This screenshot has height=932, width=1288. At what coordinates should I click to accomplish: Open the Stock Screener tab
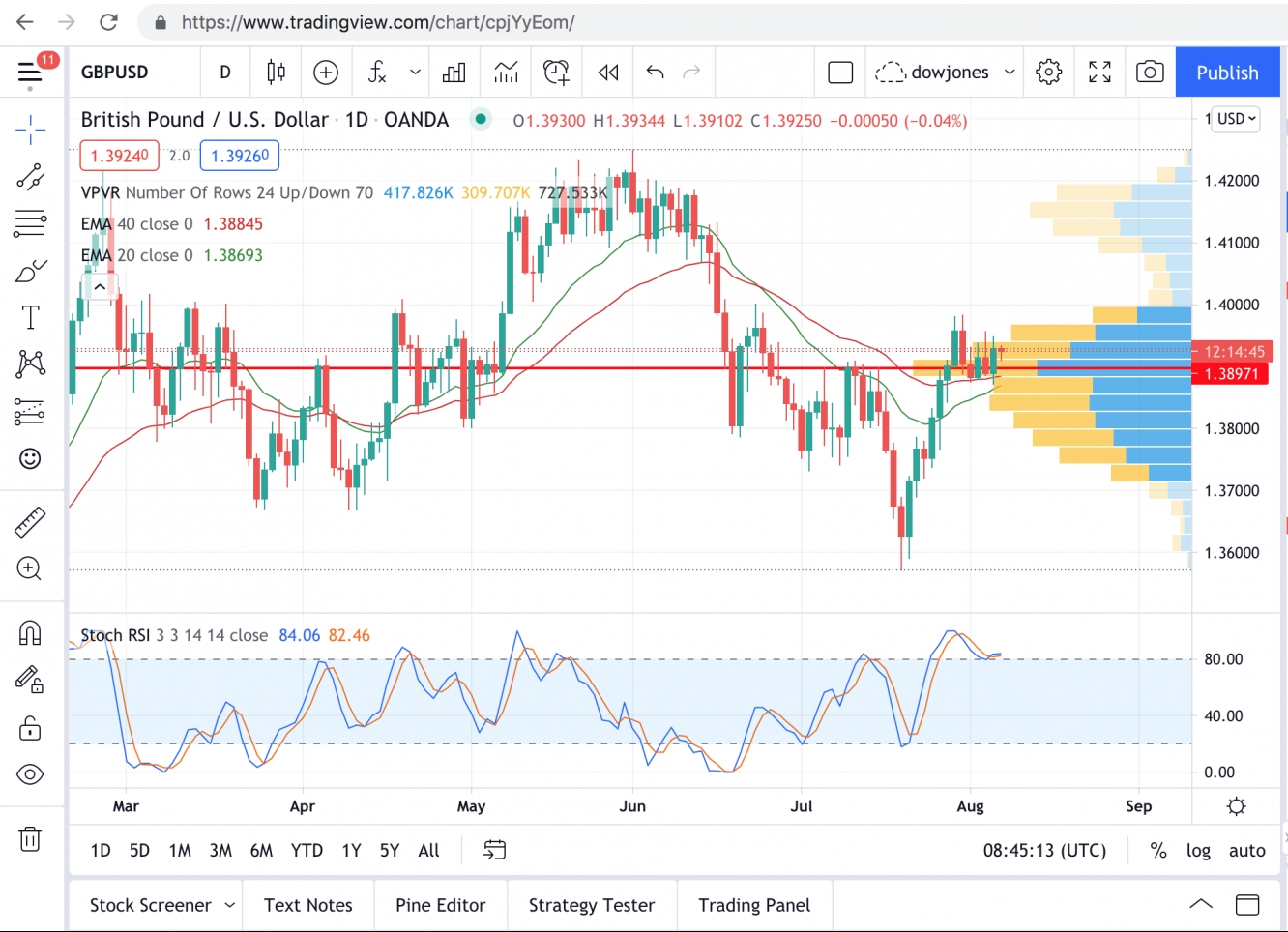pyautogui.click(x=151, y=906)
